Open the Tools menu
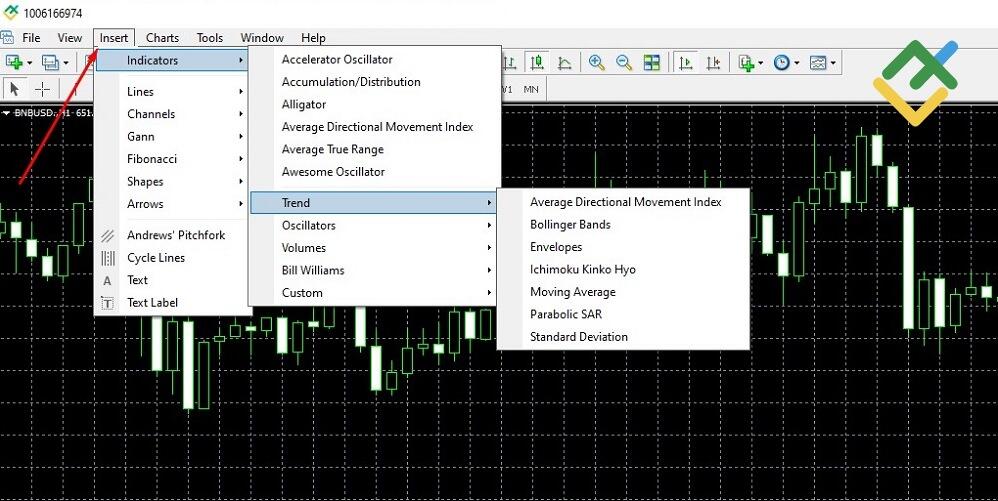Viewport: 998px width, 501px height. coord(209,38)
